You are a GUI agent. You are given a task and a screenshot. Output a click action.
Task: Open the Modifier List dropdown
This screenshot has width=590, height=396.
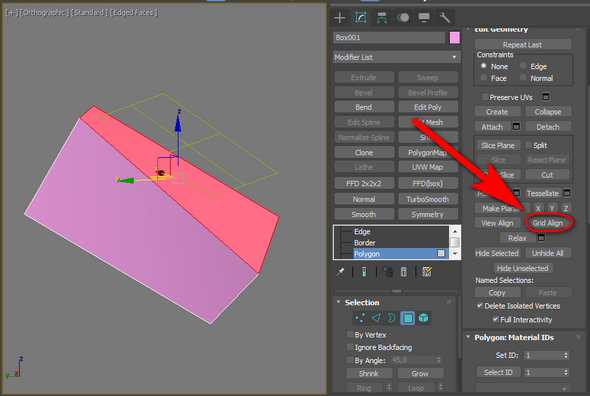(397, 57)
